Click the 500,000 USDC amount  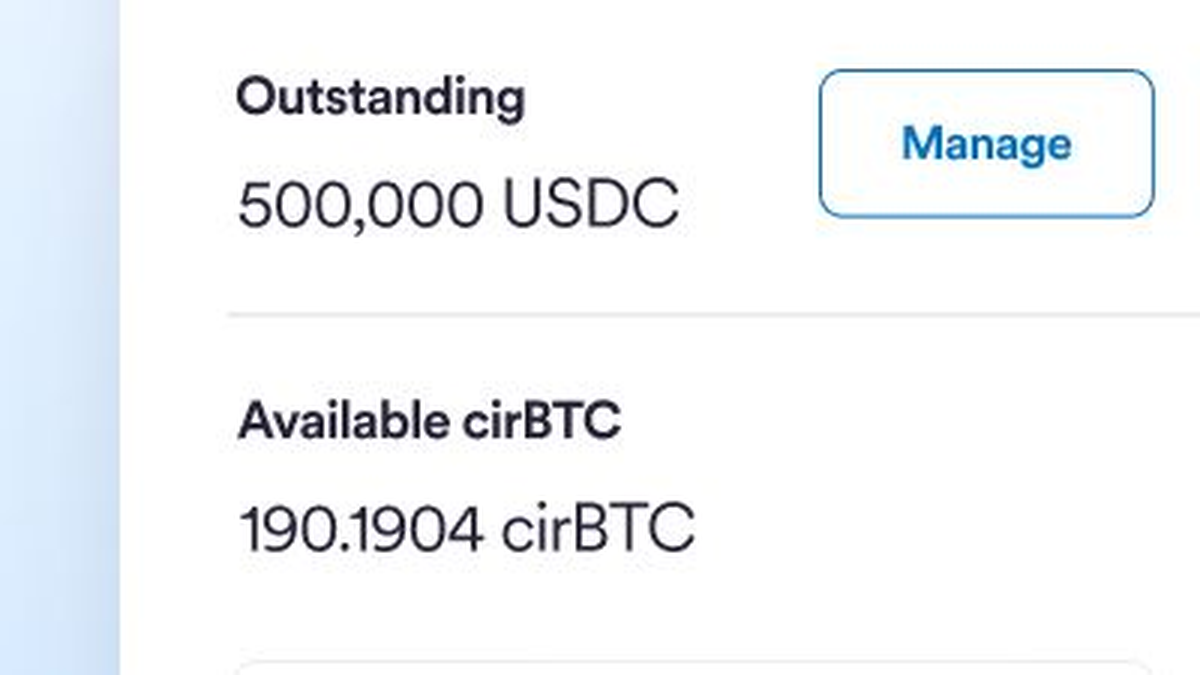point(459,204)
